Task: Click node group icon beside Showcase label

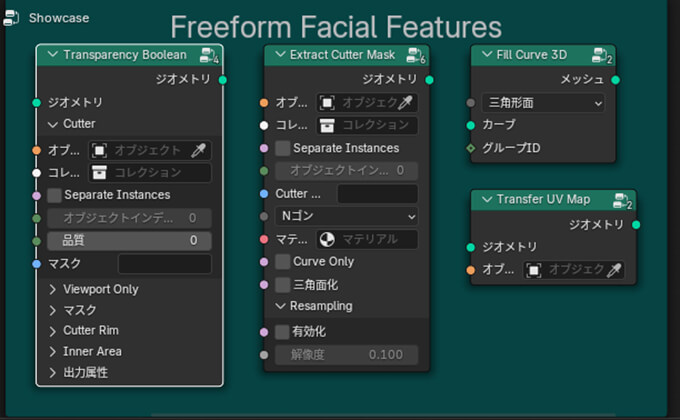Action: tap(11, 18)
